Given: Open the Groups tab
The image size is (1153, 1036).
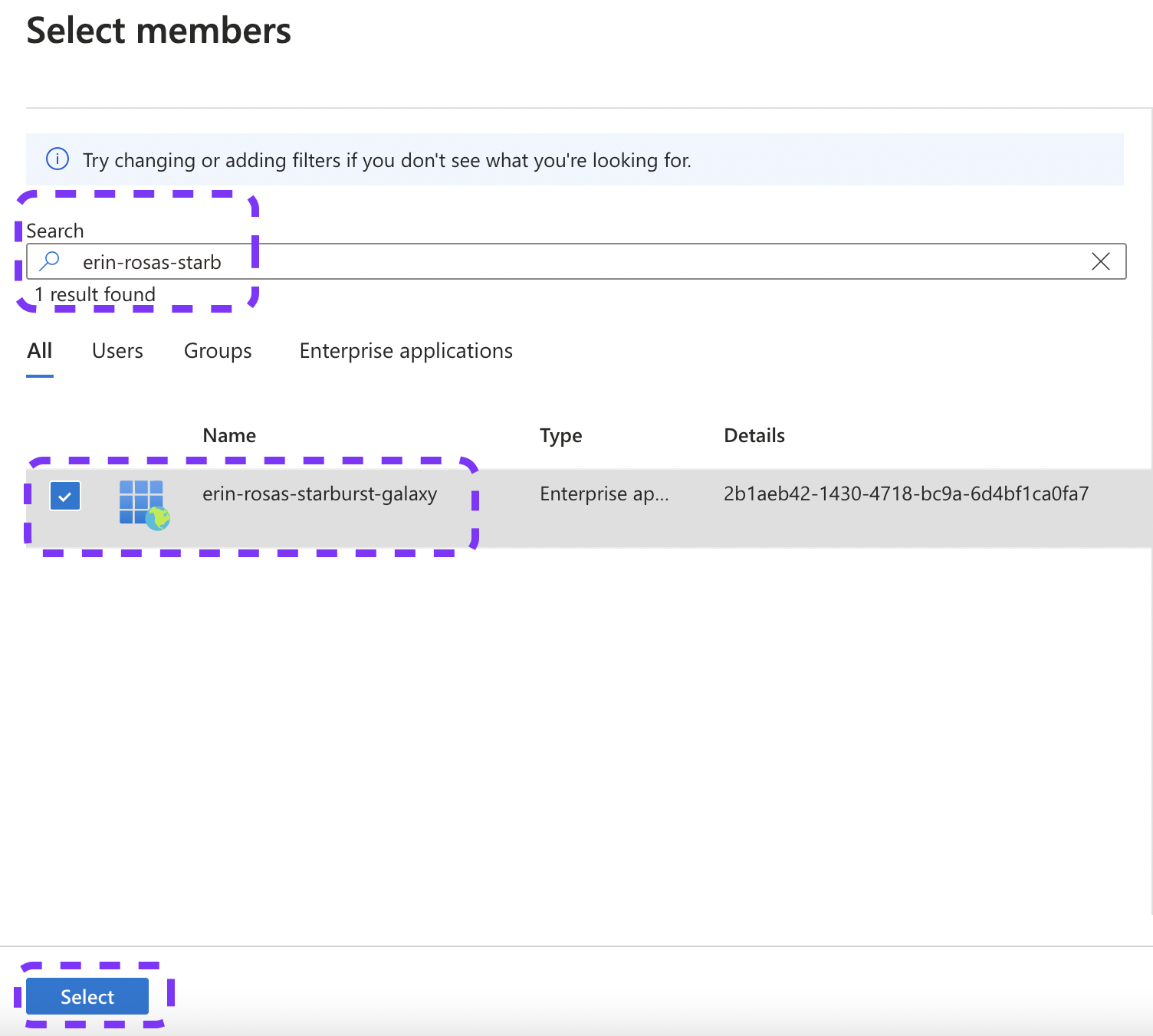Looking at the screenshot, I should tap(218, 351).
